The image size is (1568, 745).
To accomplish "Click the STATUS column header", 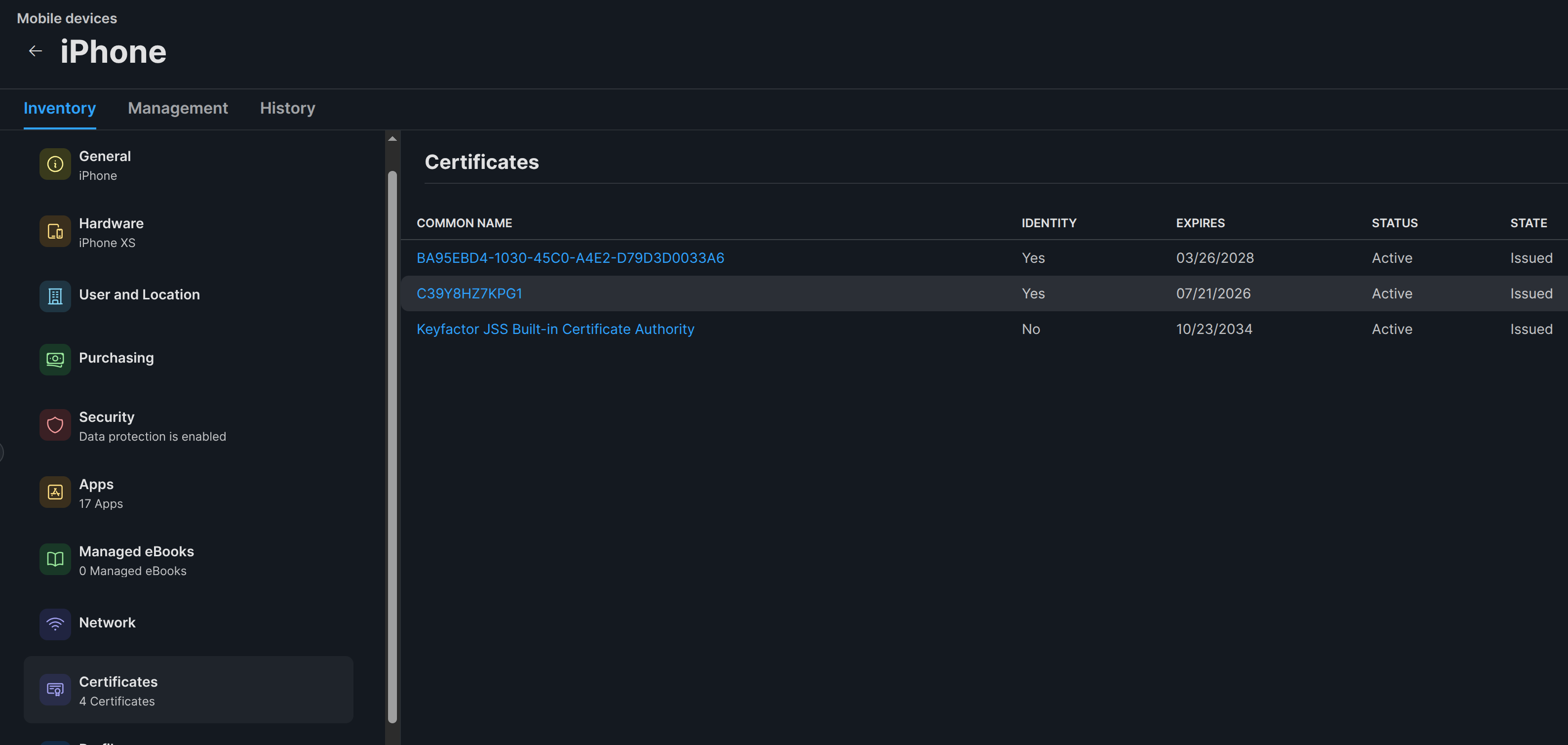I will pyautogui.click(x=1395, y=223).
